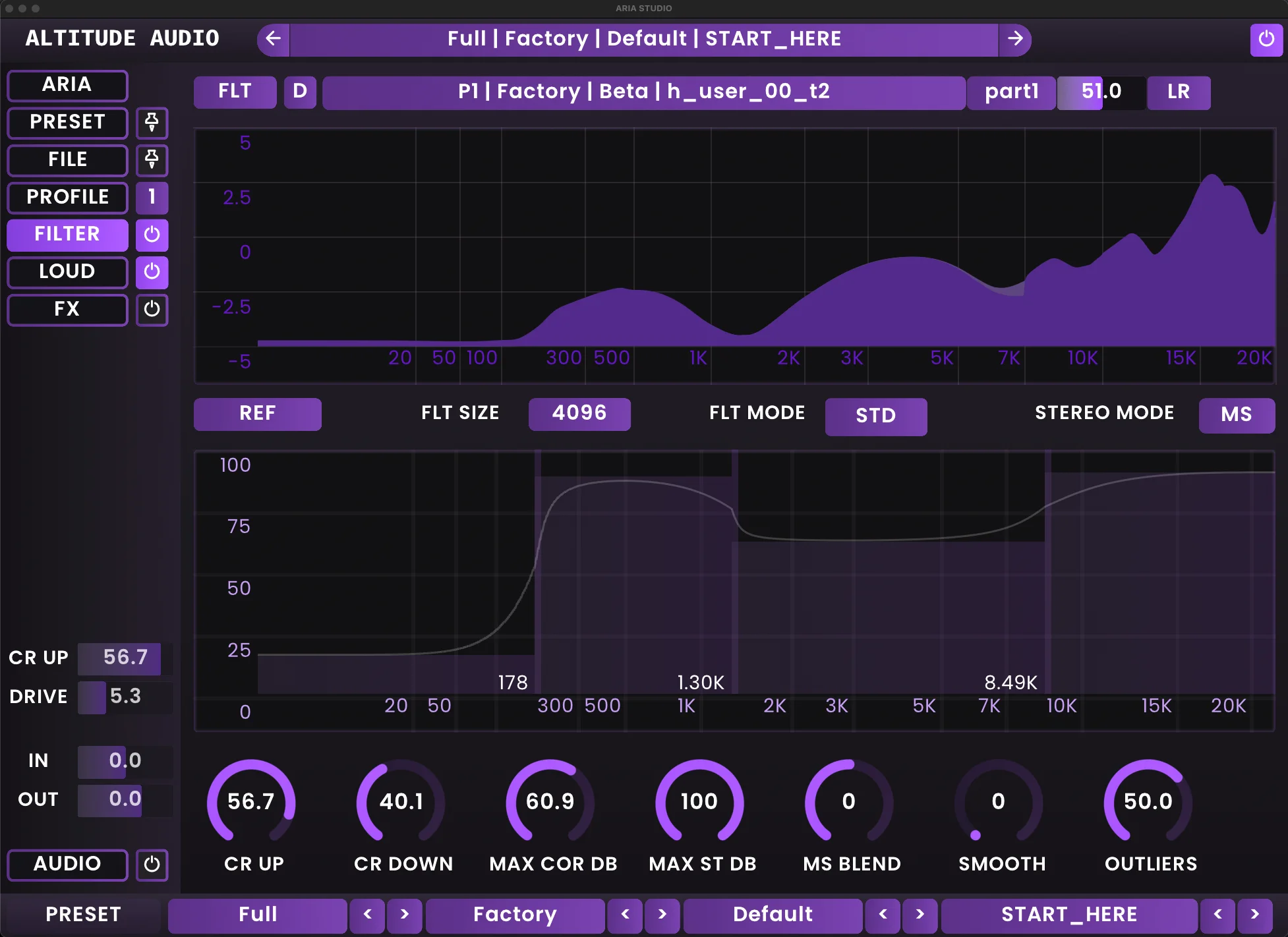This screenshot has height=937, width=1288.
Task: Step back through Default presets with left chevron
Action: [x=883, y=915]
